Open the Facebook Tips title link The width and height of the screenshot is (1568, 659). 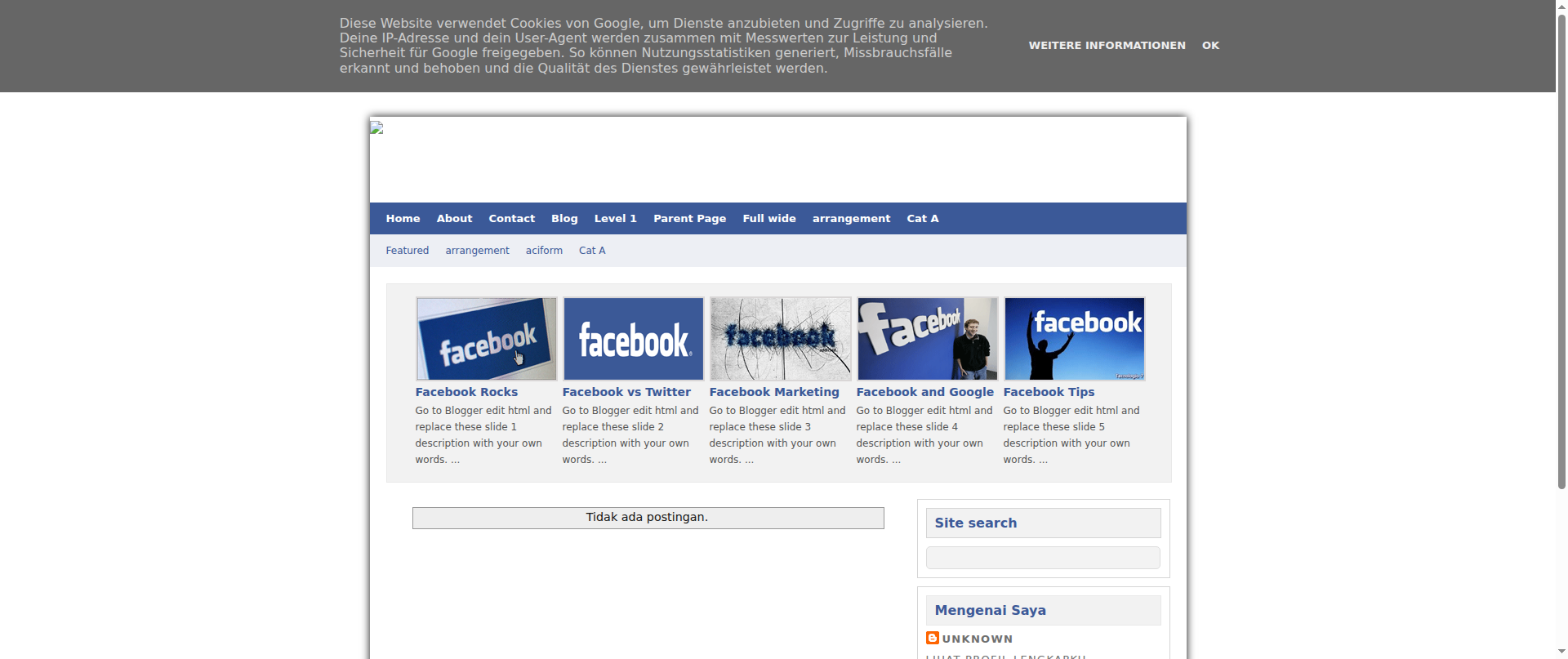1049,392
